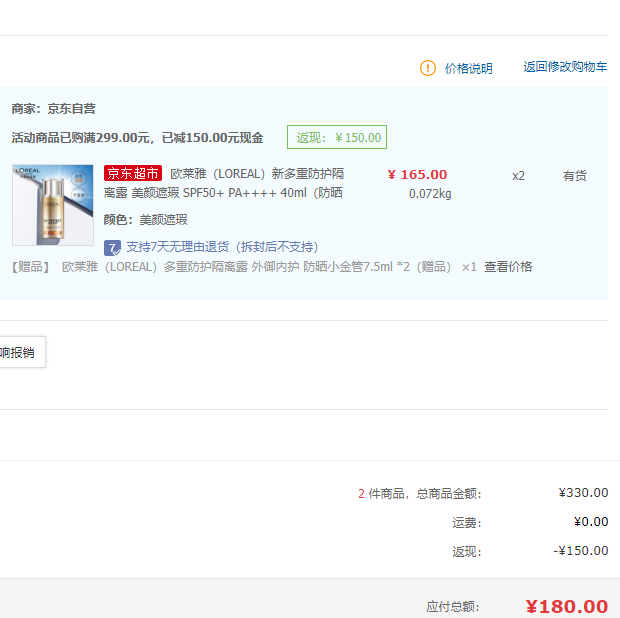Click the red 京东超市 tag
The image size is (620, 618).
point(133,173)
